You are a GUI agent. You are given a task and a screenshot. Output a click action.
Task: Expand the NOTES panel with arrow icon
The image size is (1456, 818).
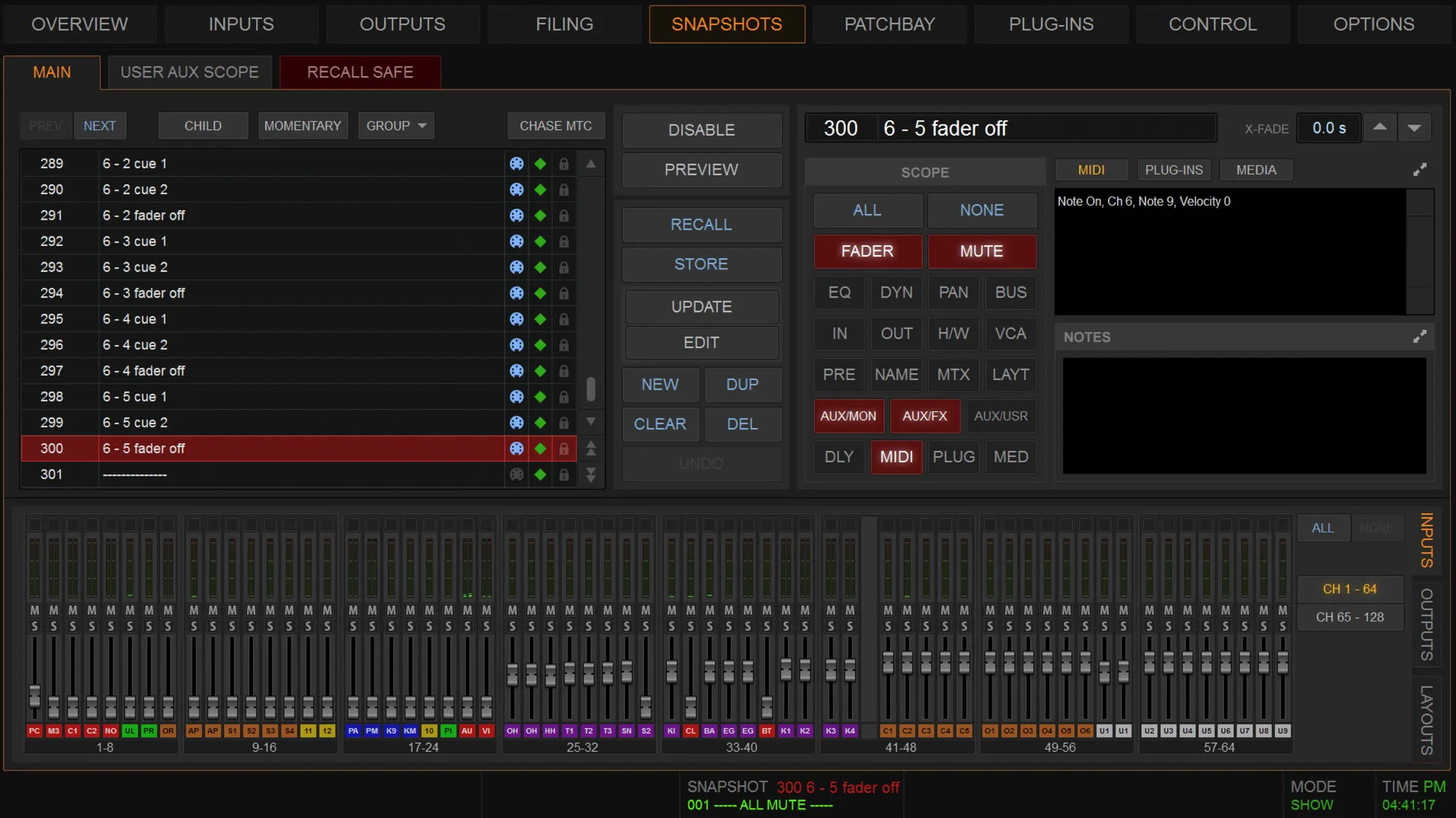click(1419, 337)
